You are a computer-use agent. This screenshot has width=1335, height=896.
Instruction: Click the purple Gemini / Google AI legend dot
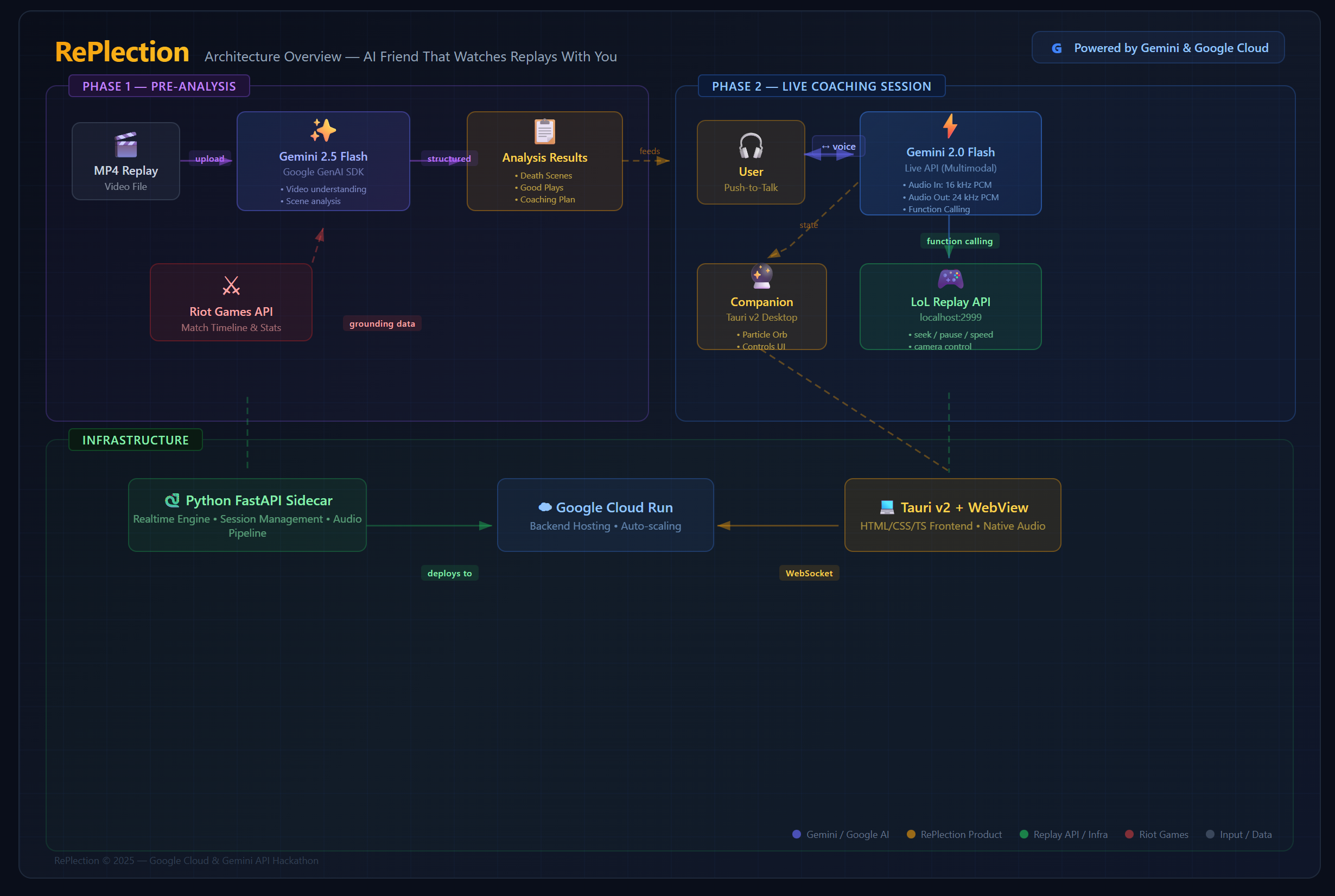click(796, 834)
